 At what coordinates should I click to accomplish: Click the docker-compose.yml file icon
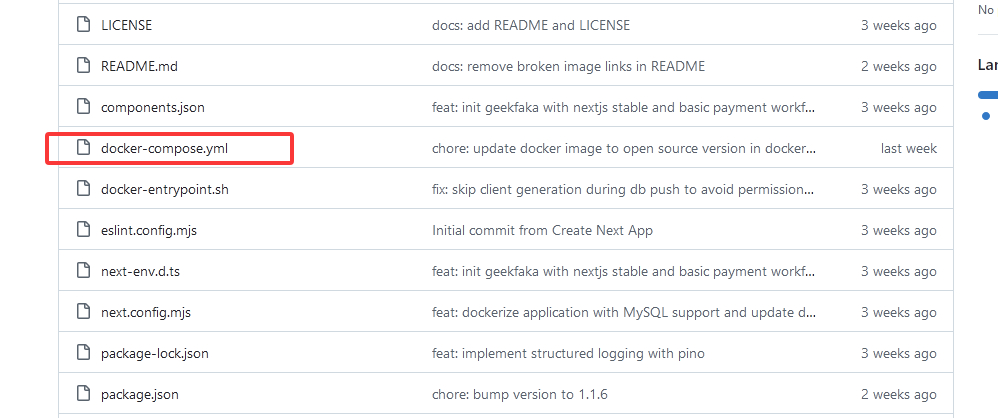pos(83,148)
